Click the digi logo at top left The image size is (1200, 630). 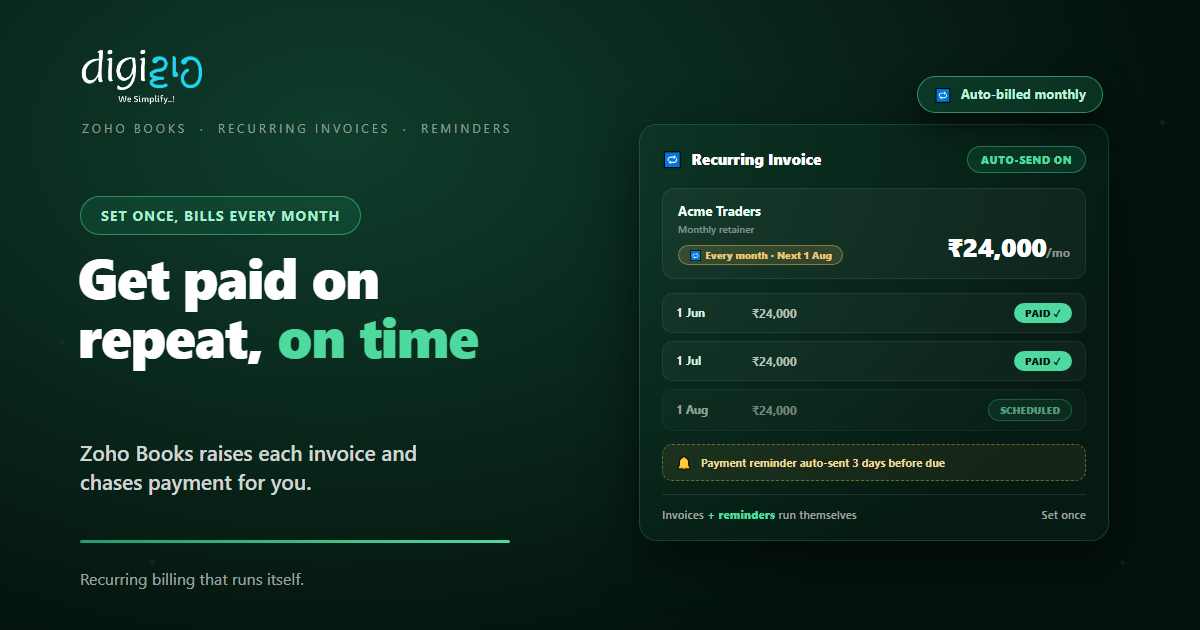coord(142,70)
